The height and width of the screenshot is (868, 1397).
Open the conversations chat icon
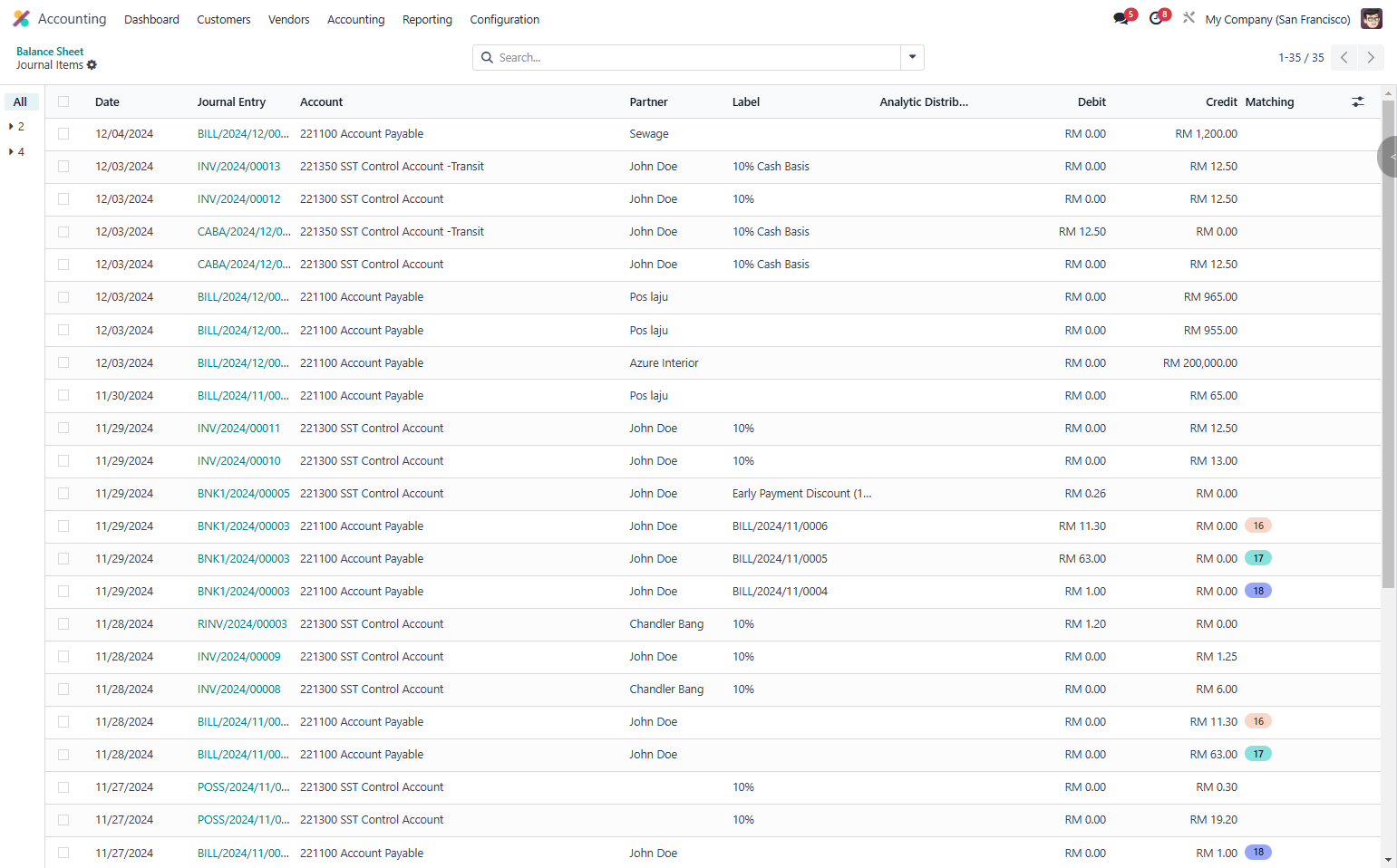(x=1121, y=18)
